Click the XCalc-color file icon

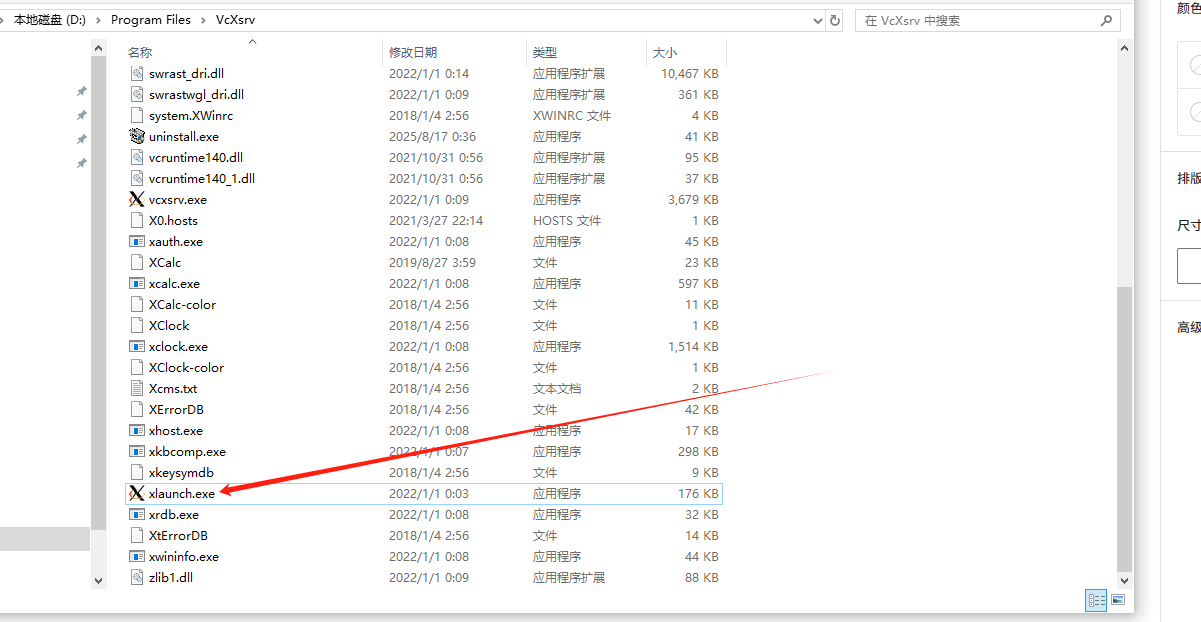[x=138, y=305]
